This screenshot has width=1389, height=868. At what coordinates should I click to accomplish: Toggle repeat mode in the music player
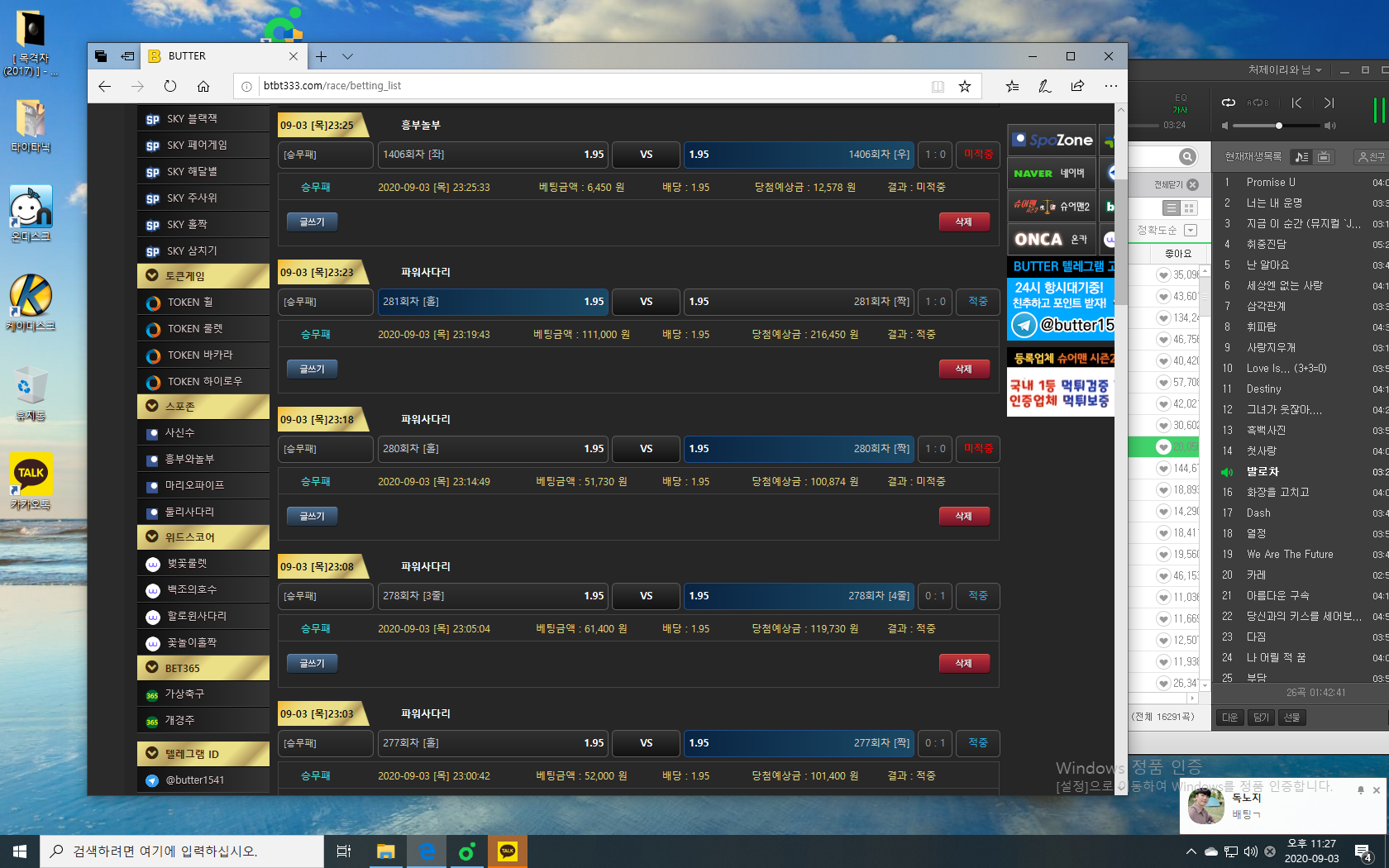(1229, 103)
